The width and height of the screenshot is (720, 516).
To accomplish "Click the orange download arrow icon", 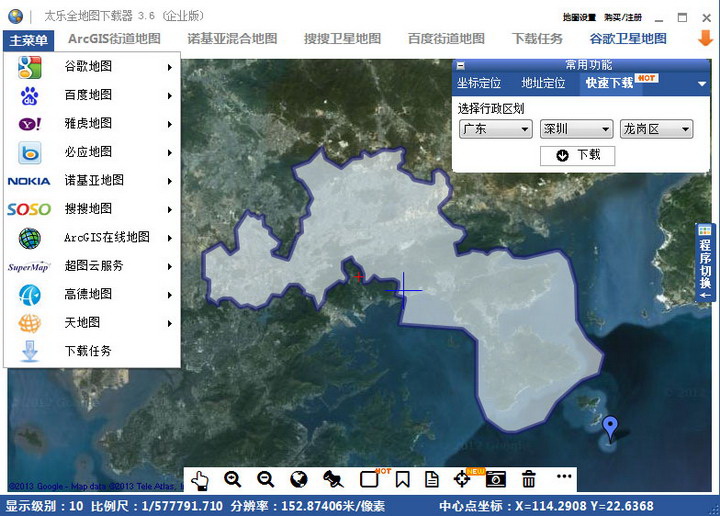I will click(x=704, y=38).
